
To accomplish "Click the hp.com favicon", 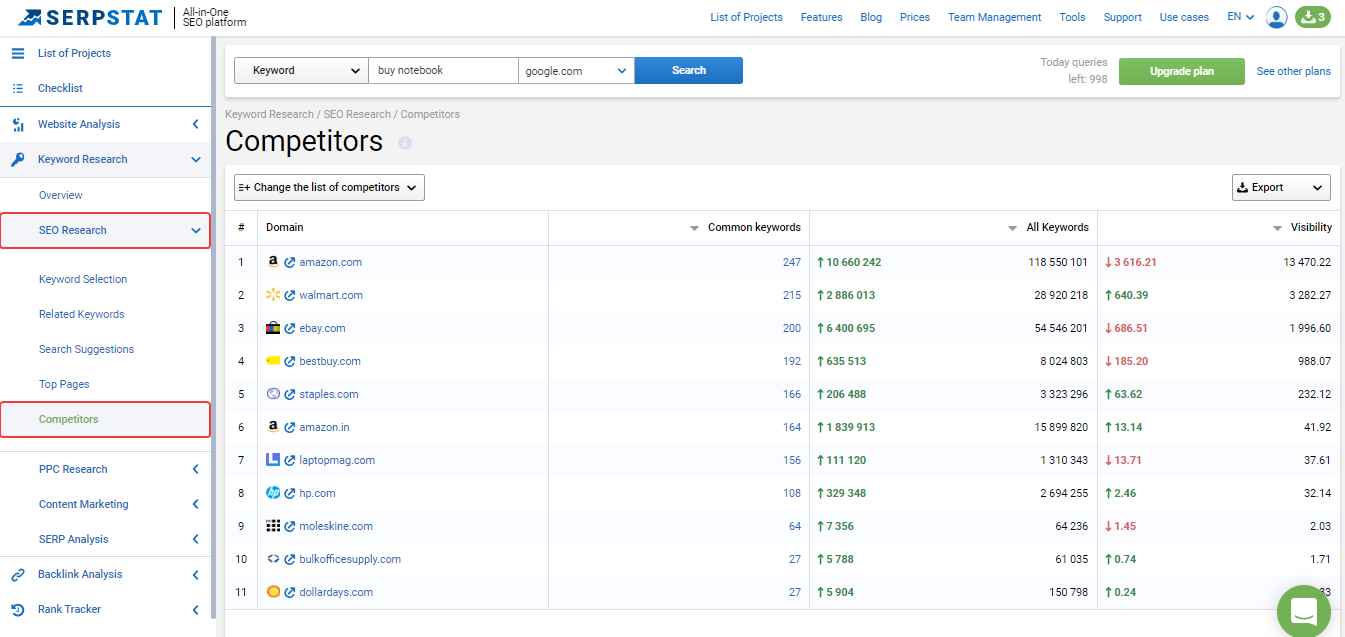I will [x=273, y=493].
